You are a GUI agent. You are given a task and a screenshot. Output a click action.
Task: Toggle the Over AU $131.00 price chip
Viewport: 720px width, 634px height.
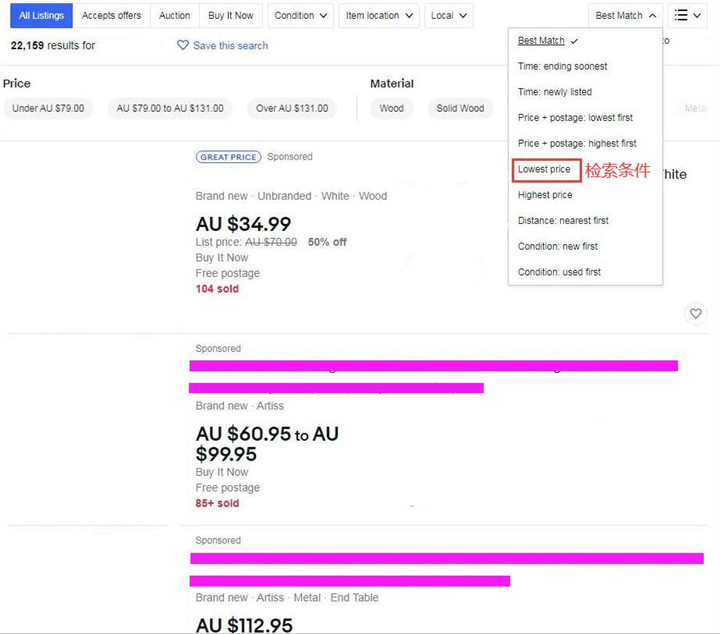click(x=292, y=108)
